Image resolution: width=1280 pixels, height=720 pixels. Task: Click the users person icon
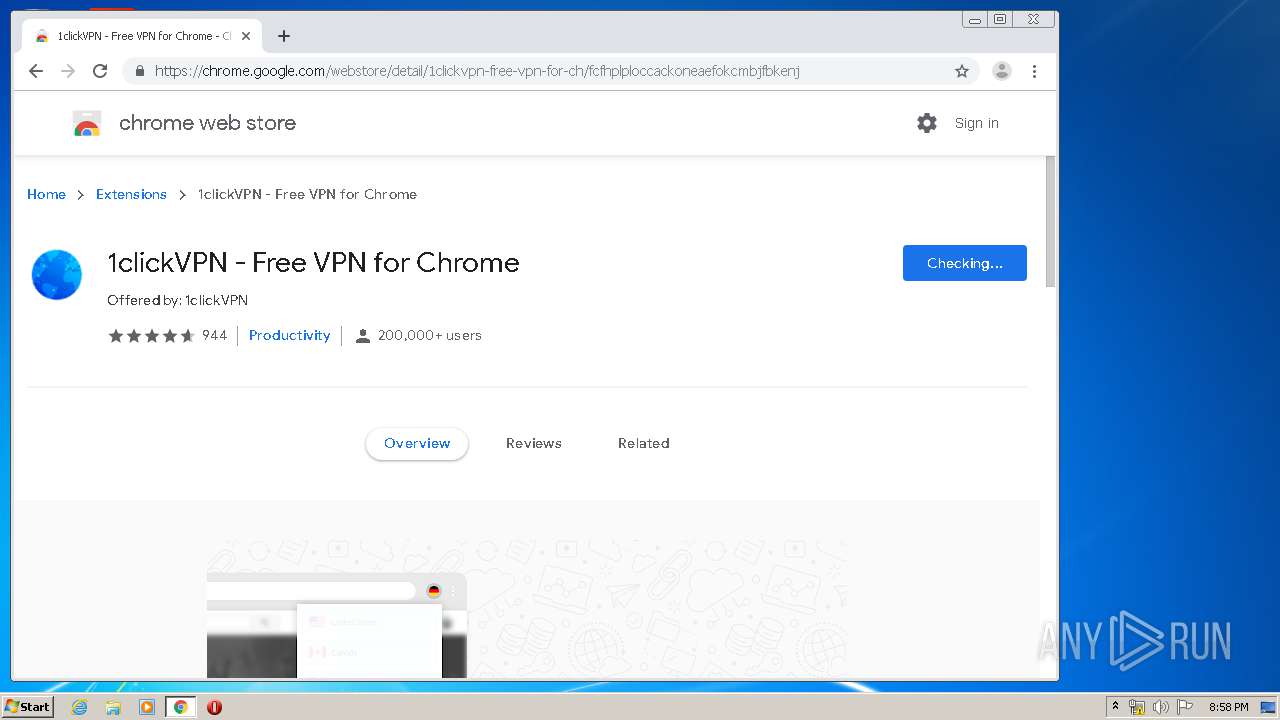[x=363, y=336]
